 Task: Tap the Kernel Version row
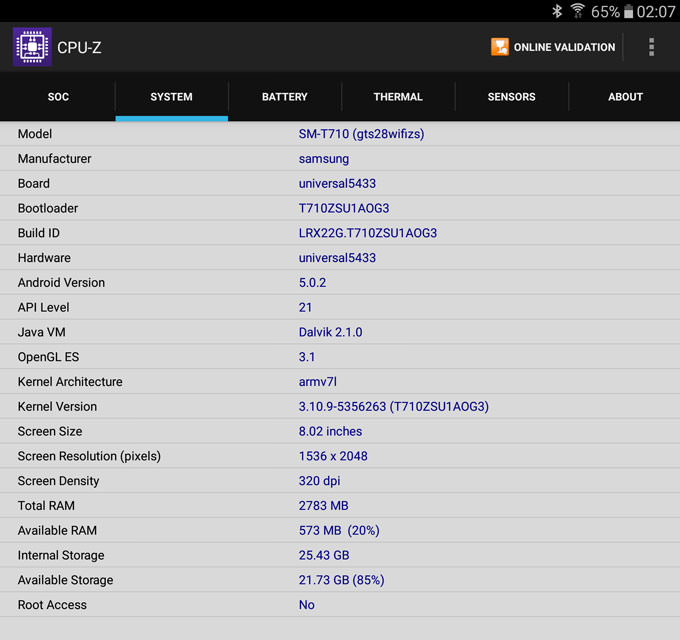coord(340,407)
